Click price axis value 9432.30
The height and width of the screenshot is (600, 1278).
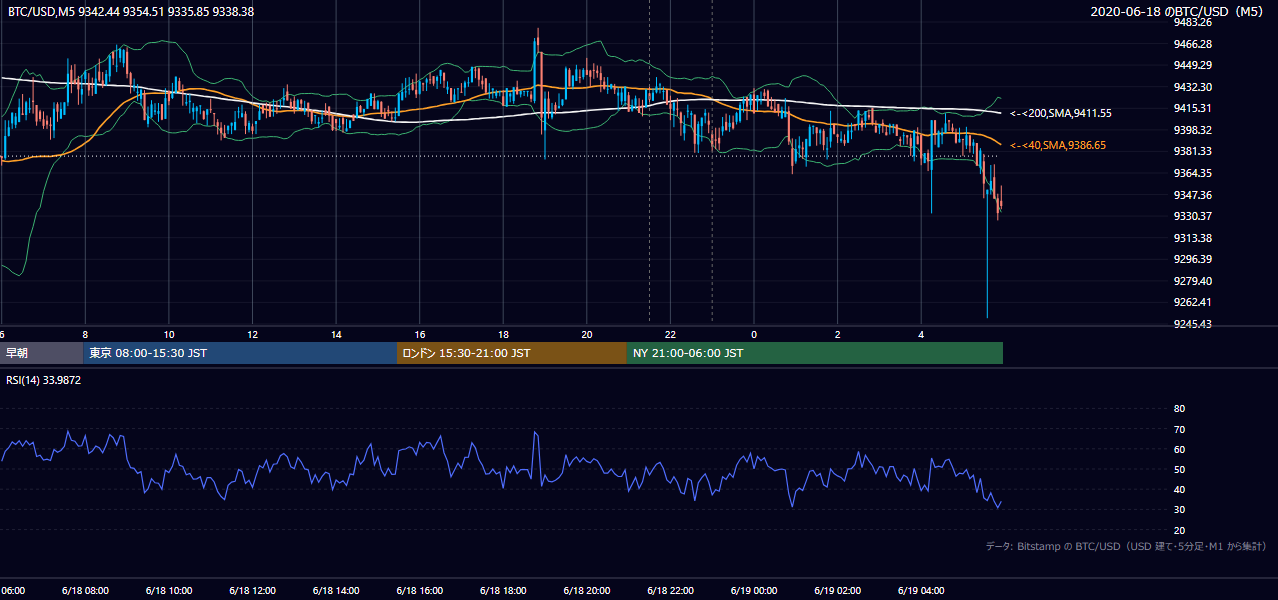coord(1193,87)
